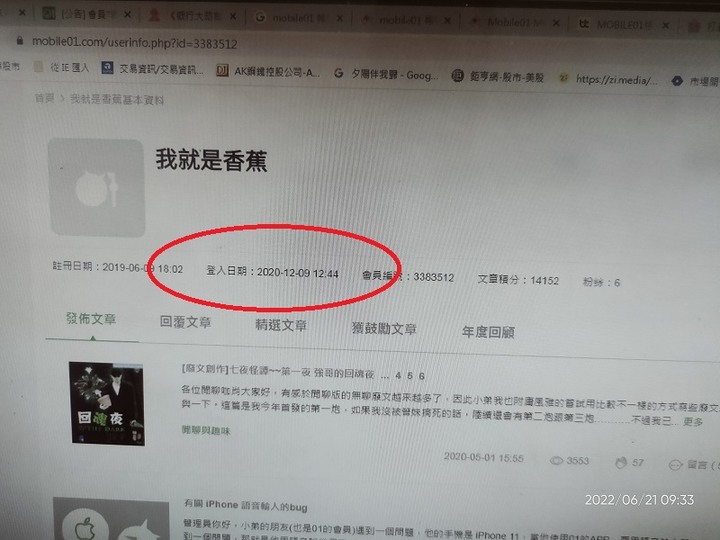720x540 pixels.
Task: Open the 交易資訊/交易資訊 bookmark
Action: point(152,69)
